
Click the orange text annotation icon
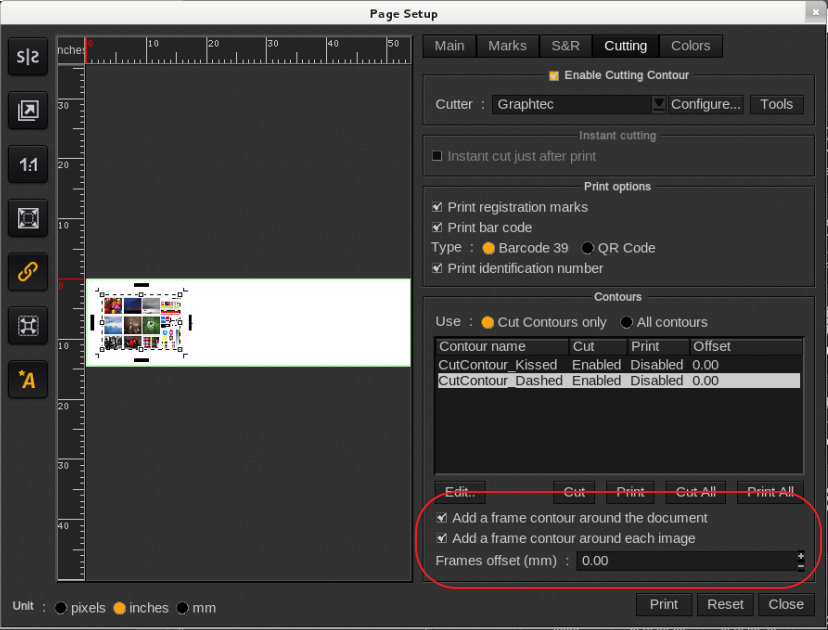point(27,379)
